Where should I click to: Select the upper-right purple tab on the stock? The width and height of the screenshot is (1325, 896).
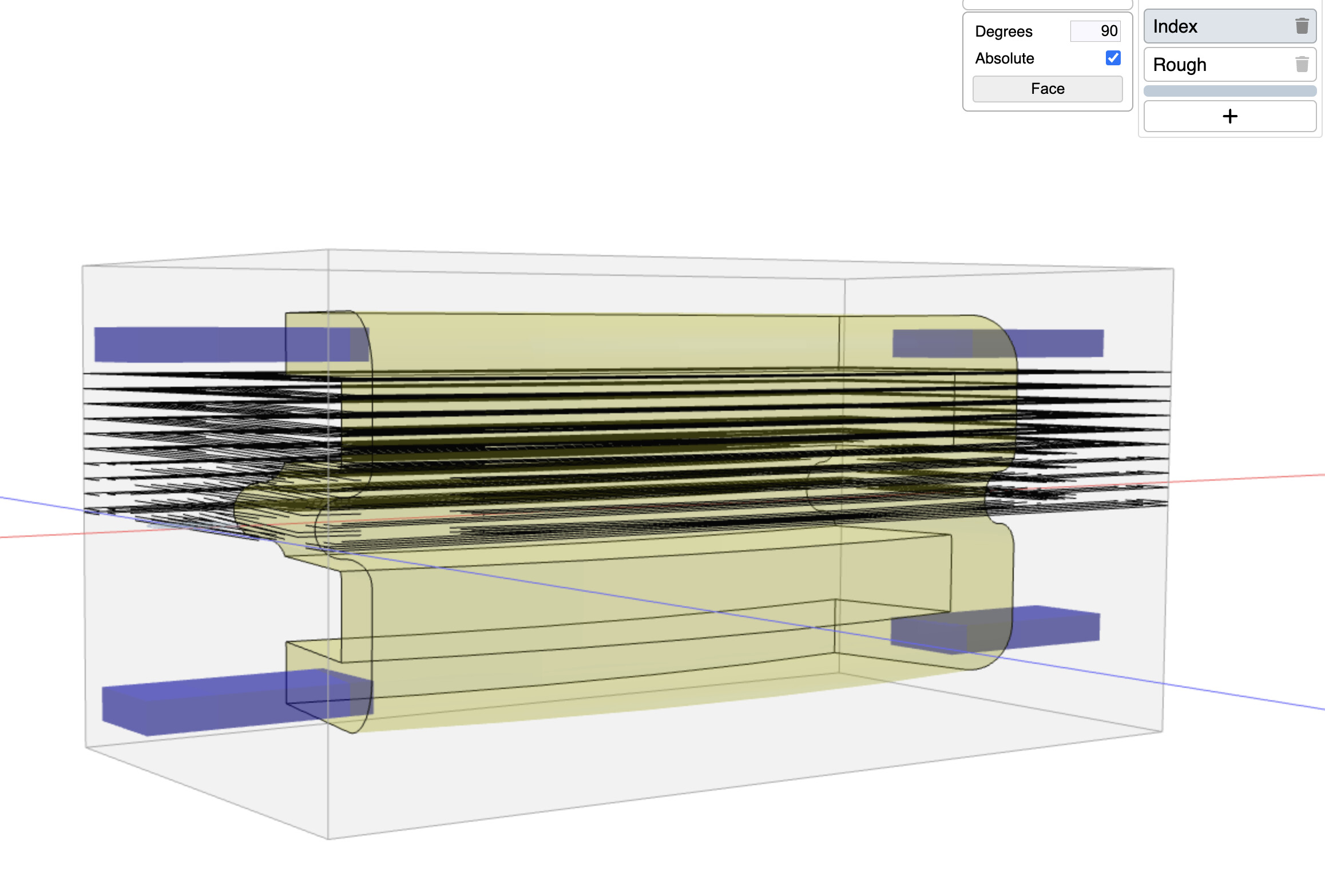pos(998,343)
